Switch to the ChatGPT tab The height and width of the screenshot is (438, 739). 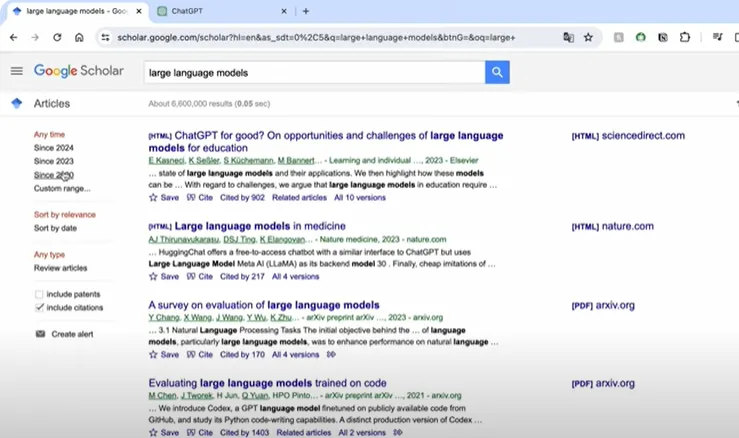(x=222, y=11)
